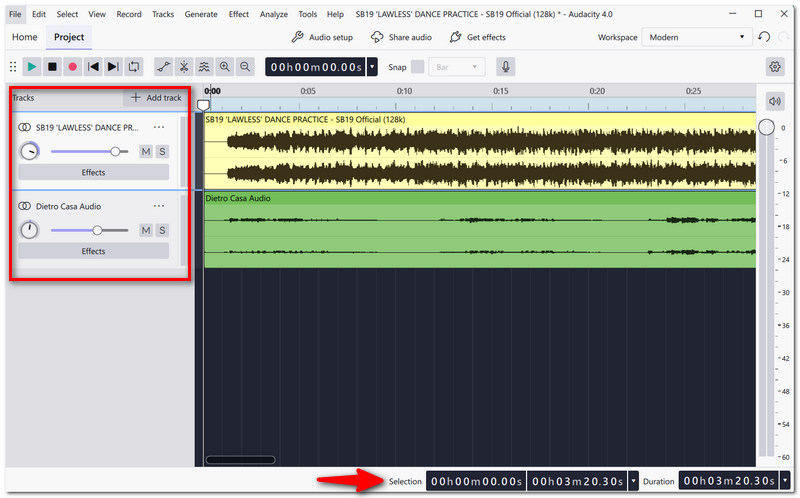Open Dietro Casa Audio track options menu
This screenshot has width=800, height=498.
(159, 206)
